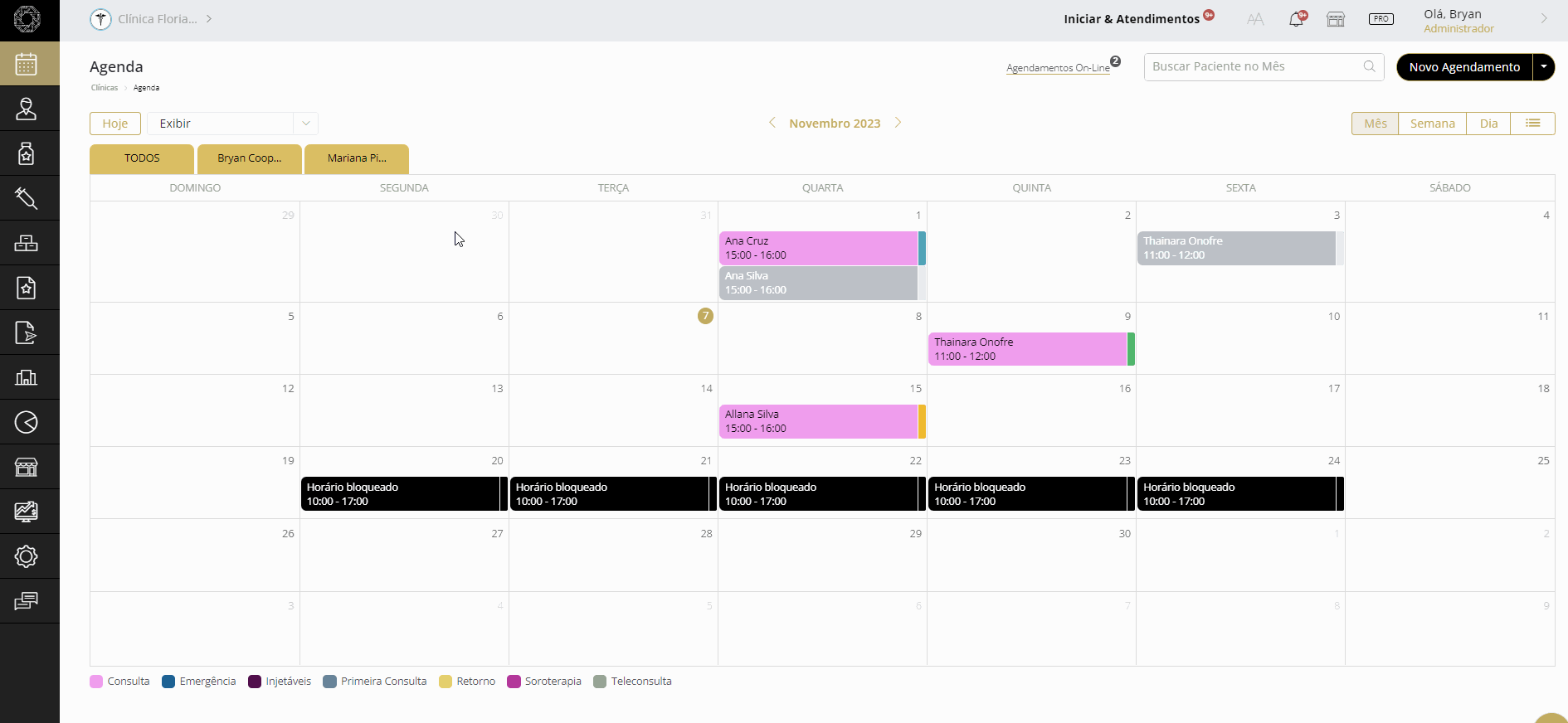This screenshot has width=1568, height=723.
Task: Go to next month after Novembro 2023
Action: 898,123
